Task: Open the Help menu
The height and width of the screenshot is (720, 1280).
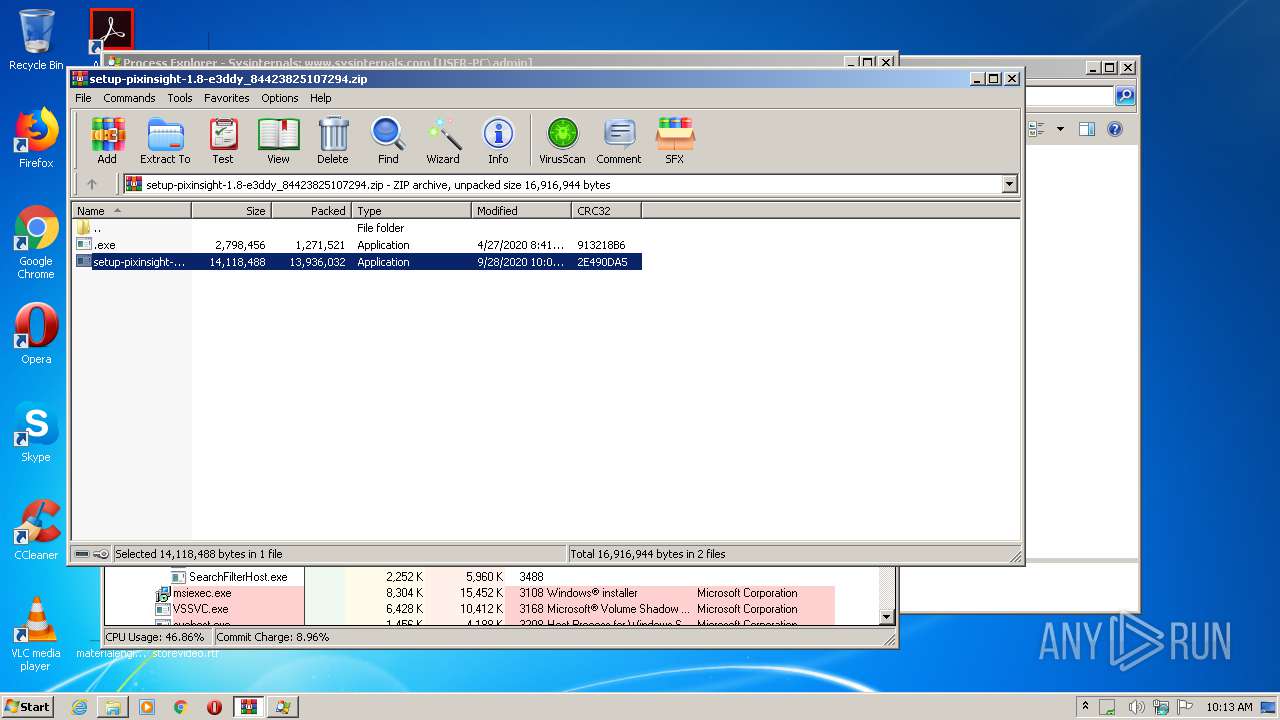Action: coord(320,98)
